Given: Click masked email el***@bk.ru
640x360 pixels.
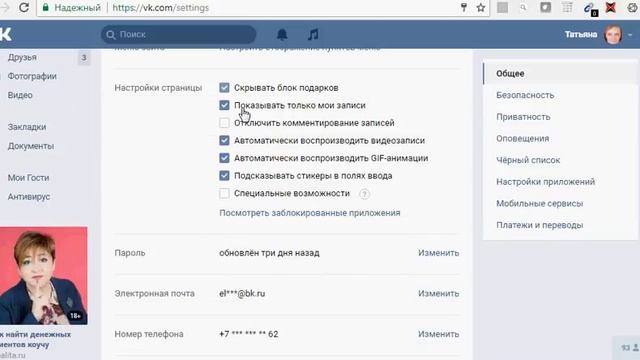Looking at the screenshot, I should 242,293.
